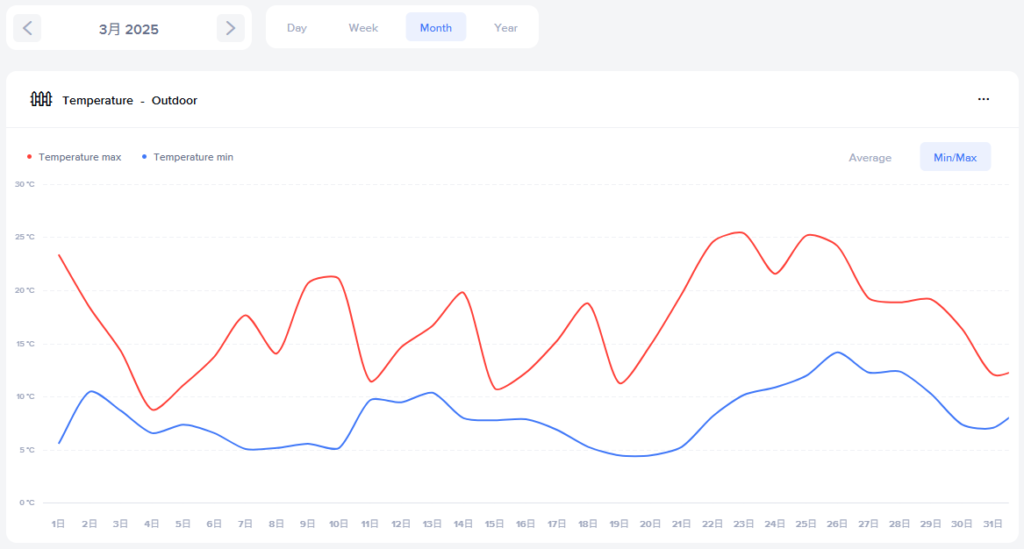Click the blue Temperature min legend dot
Viewport: 1024px width, 549px height.
[145, 157]
